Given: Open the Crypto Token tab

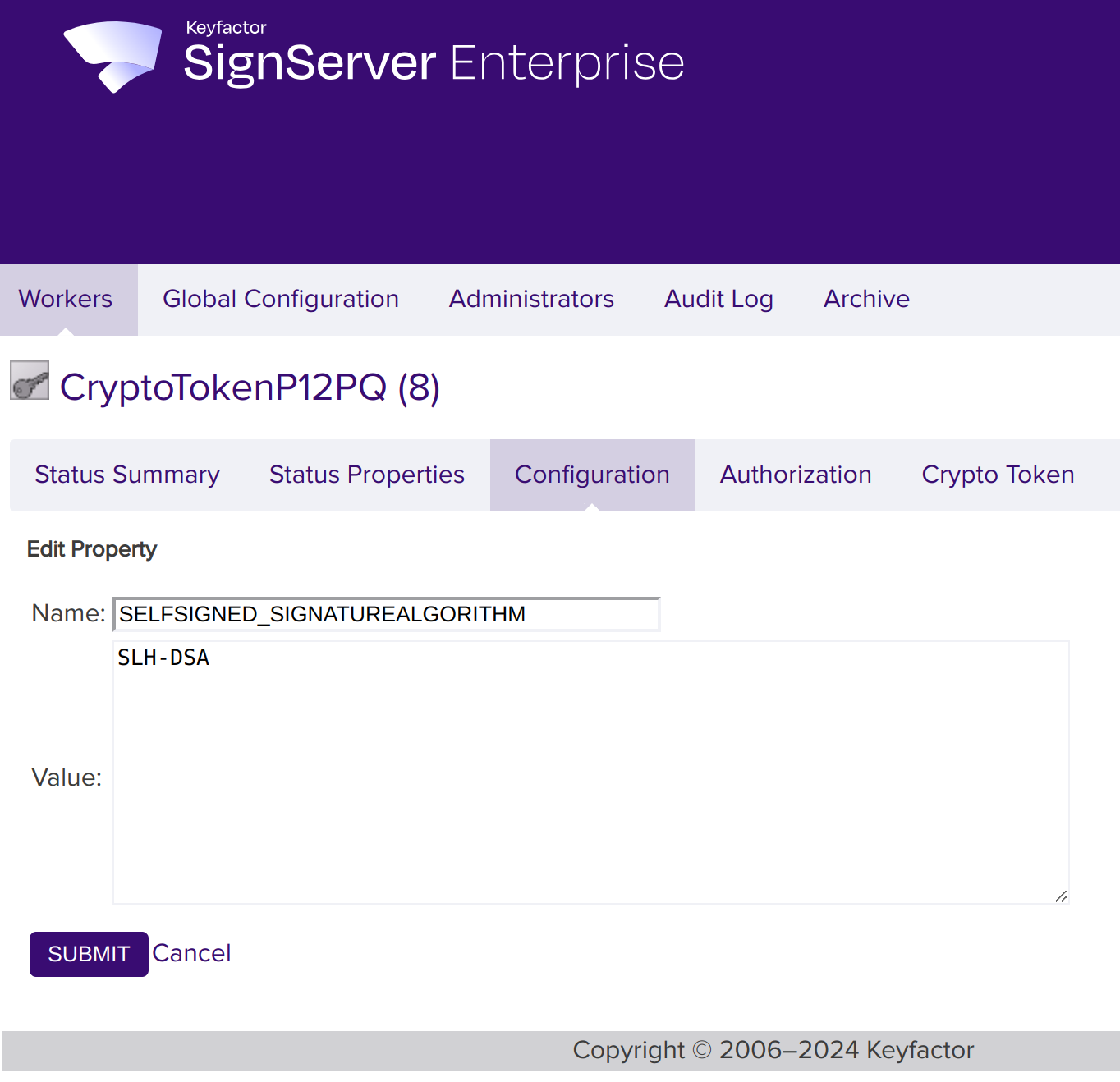Looking at the screenshot, I should point(998,475).
